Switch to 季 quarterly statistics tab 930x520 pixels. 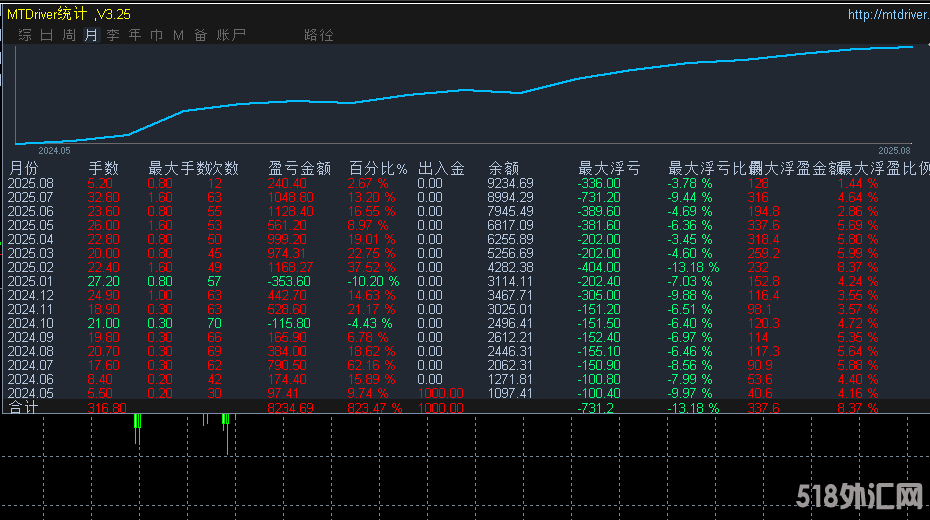(x=113, y=35)
